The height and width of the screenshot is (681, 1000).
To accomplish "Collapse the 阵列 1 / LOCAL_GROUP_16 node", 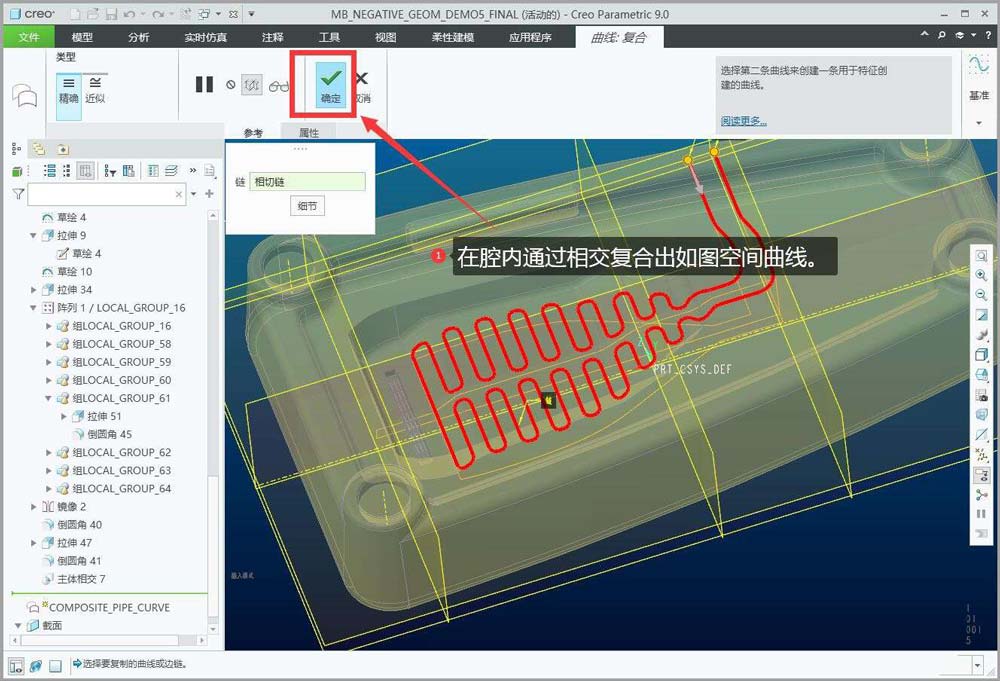I will click(x=33, y=308).
